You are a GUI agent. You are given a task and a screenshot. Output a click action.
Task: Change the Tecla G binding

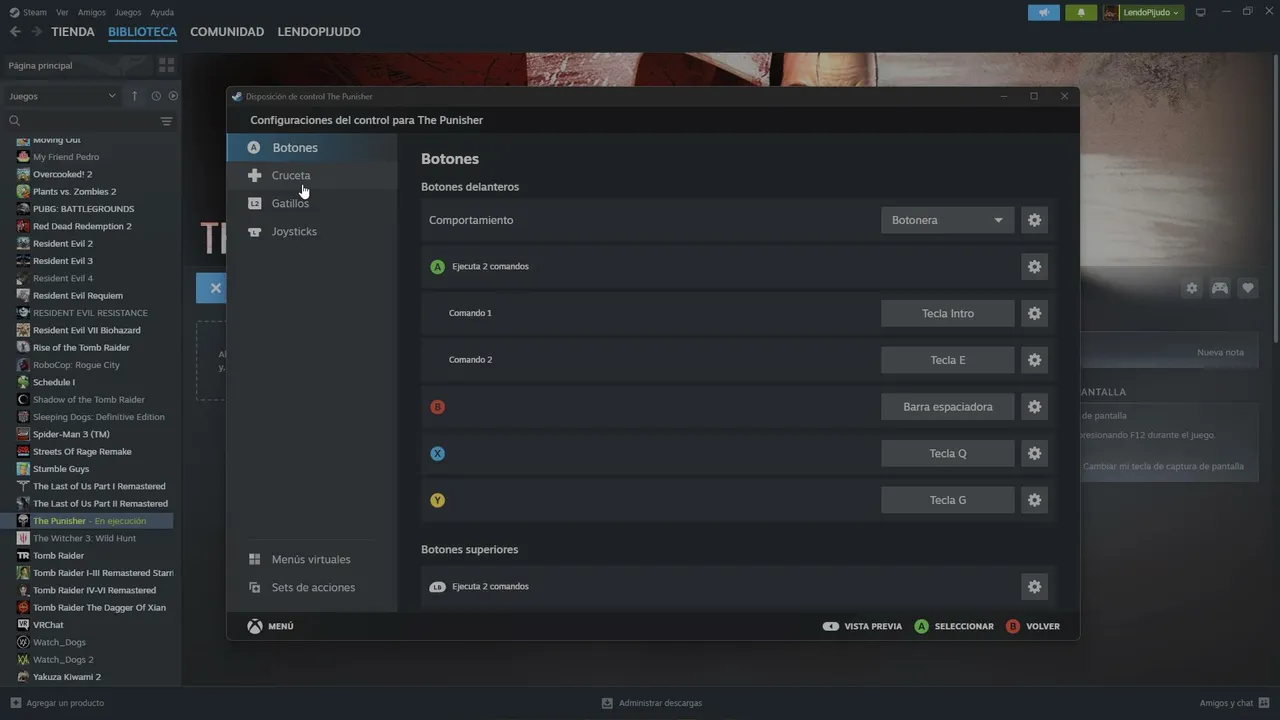click(947, 500)
